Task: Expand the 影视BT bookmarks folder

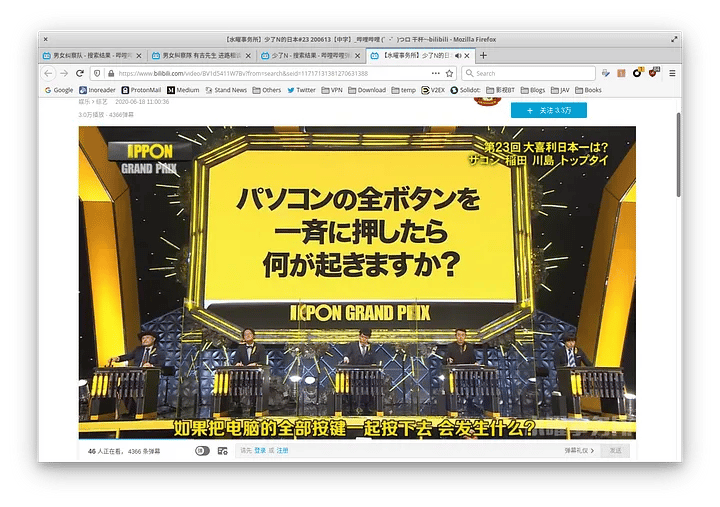Action: (501, 90)
